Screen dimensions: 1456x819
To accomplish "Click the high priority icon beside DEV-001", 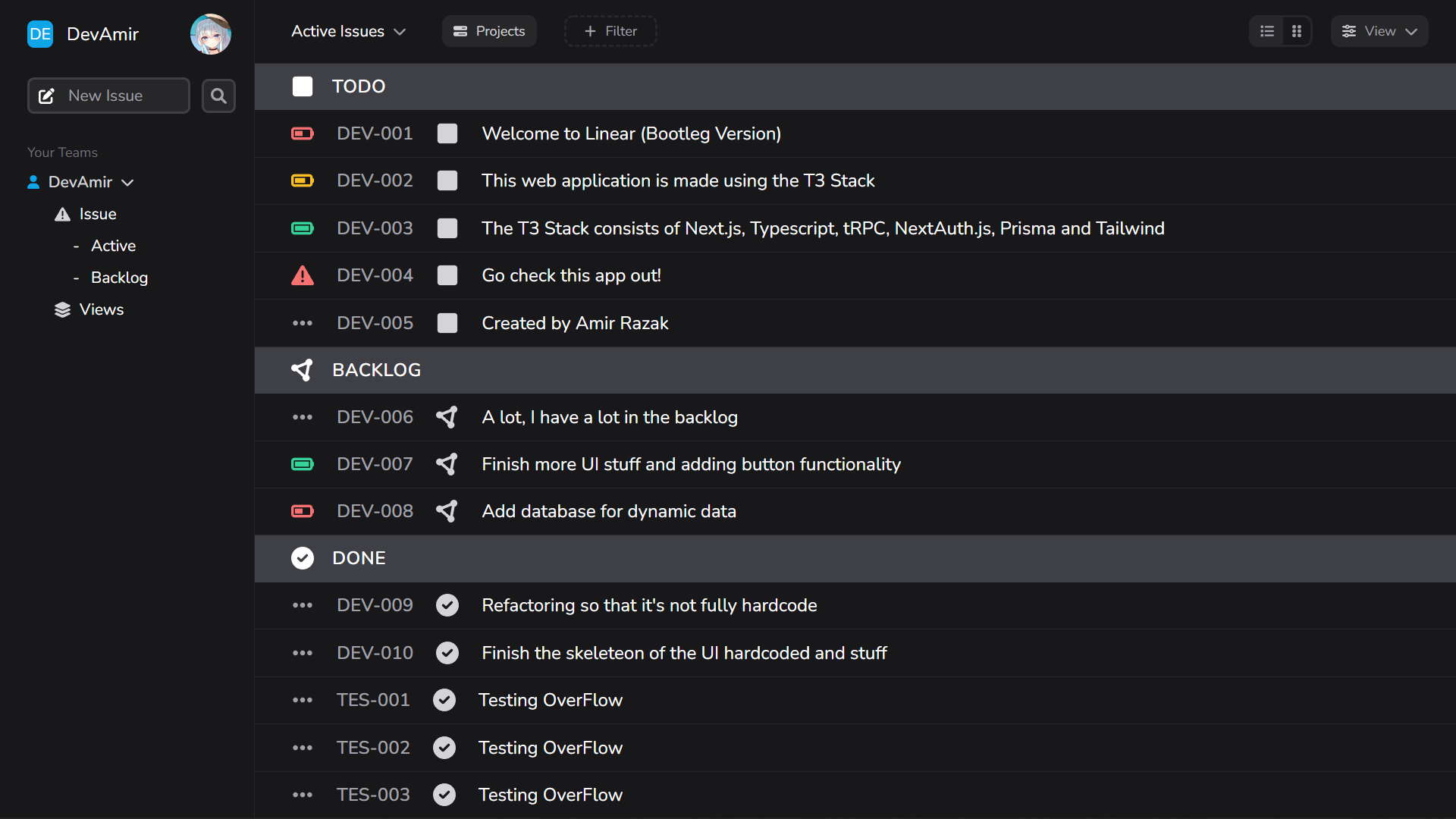I will (303, 133).
